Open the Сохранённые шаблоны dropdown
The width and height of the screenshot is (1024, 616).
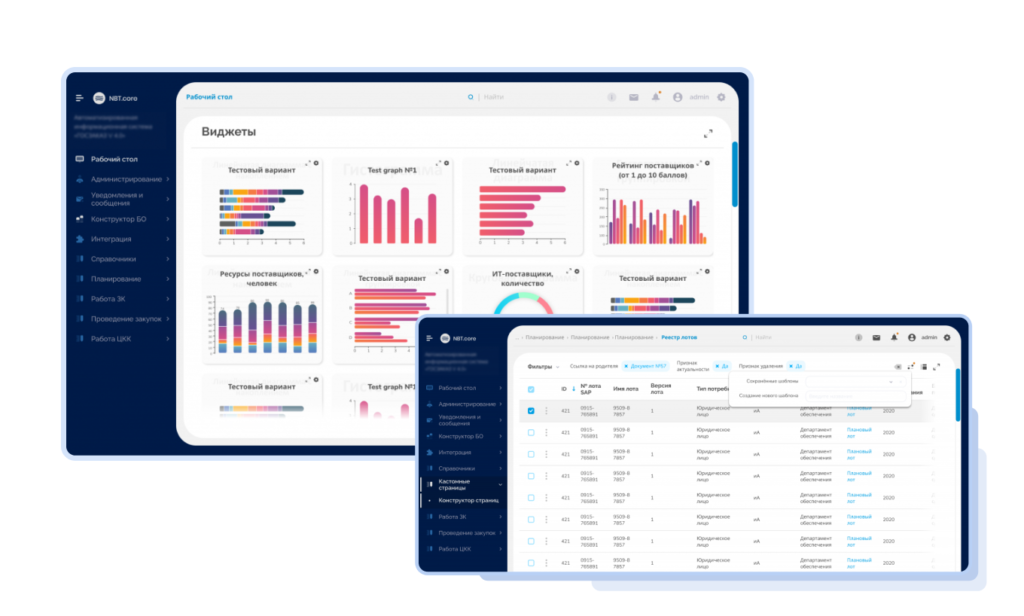pos(854,381)
